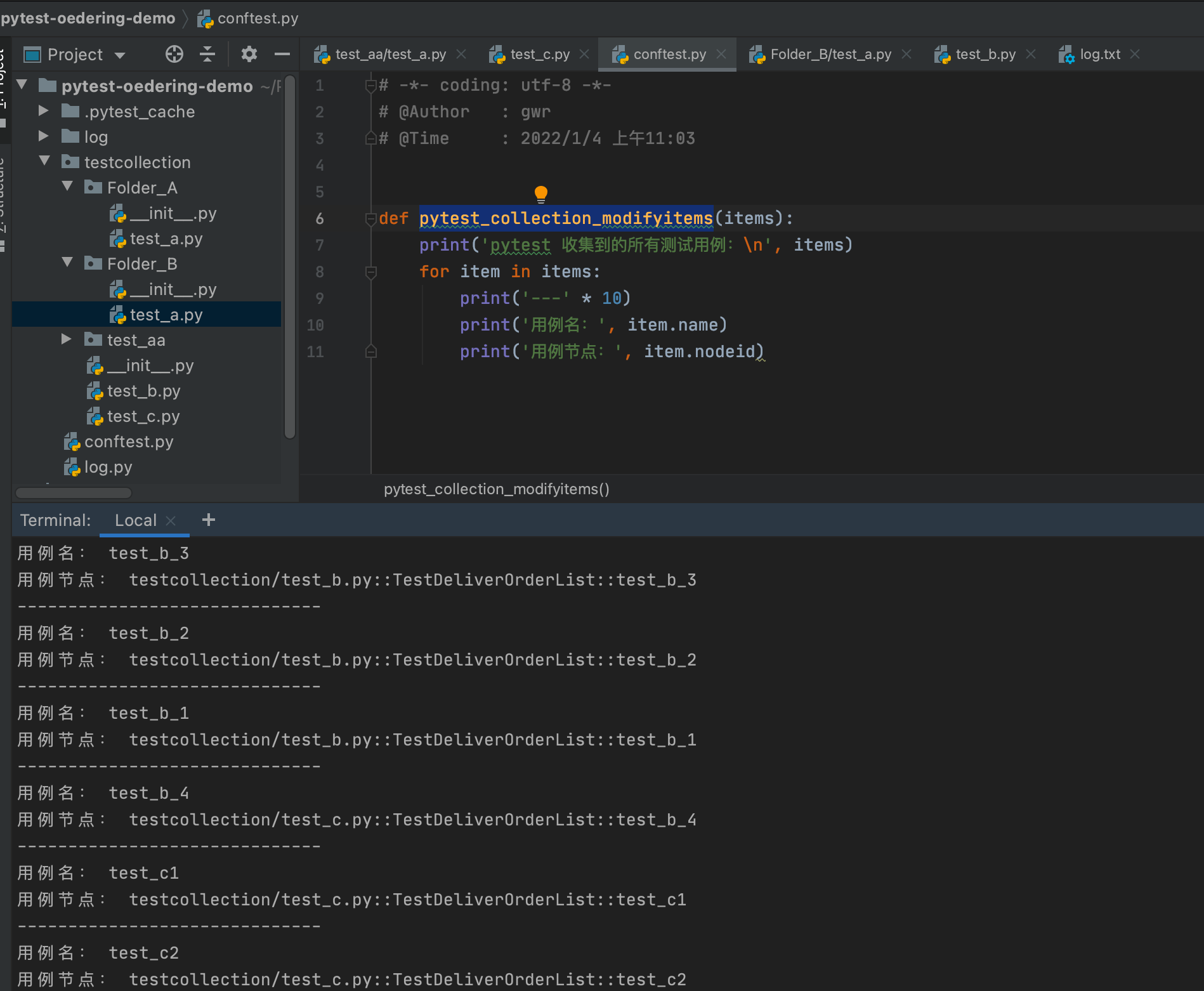Expand the log folder
The width and height of the screenshot is (1204, 991).
44,136
